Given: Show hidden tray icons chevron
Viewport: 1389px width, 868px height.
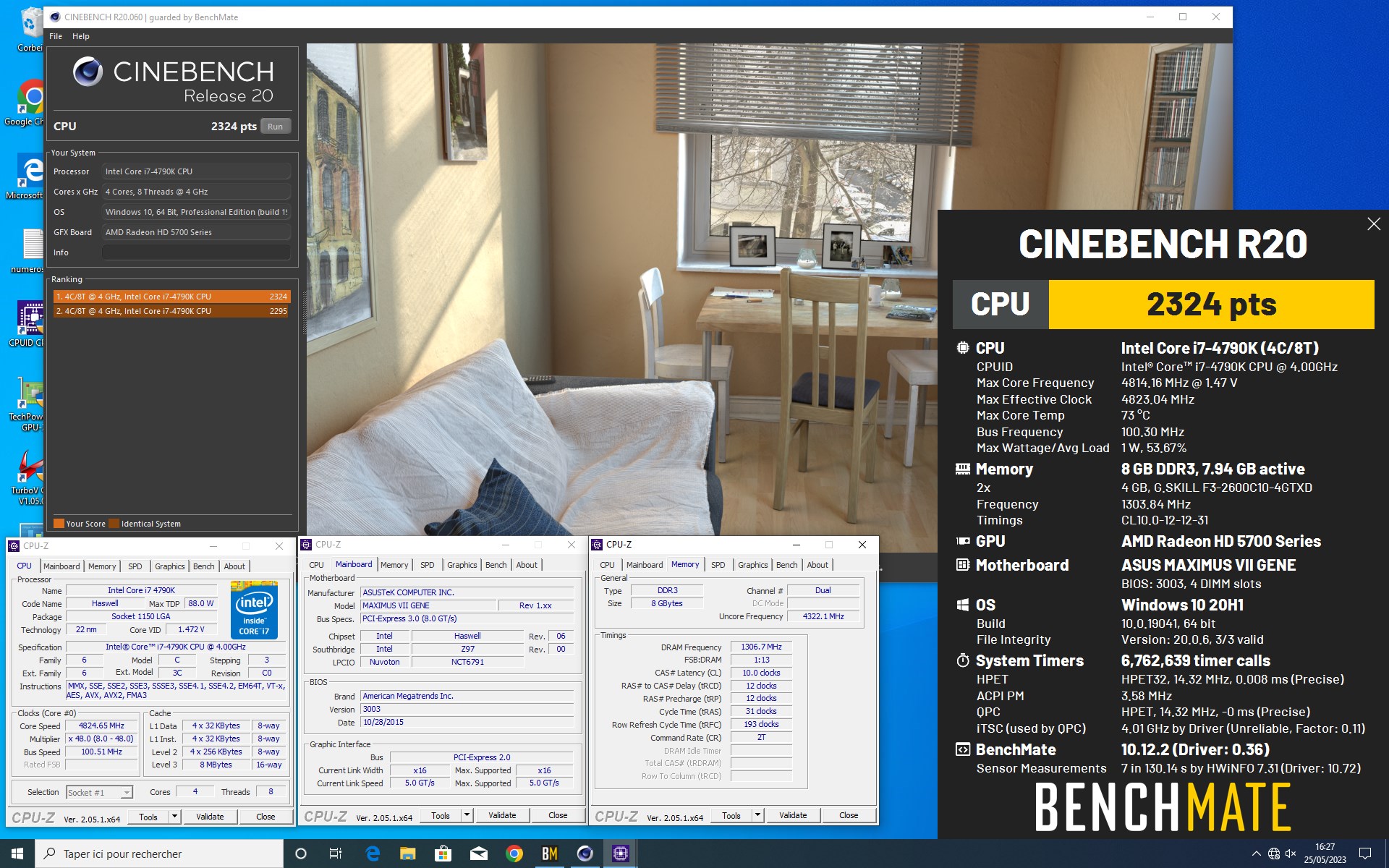Looking at the screenshot, I should click(1256, 854).
